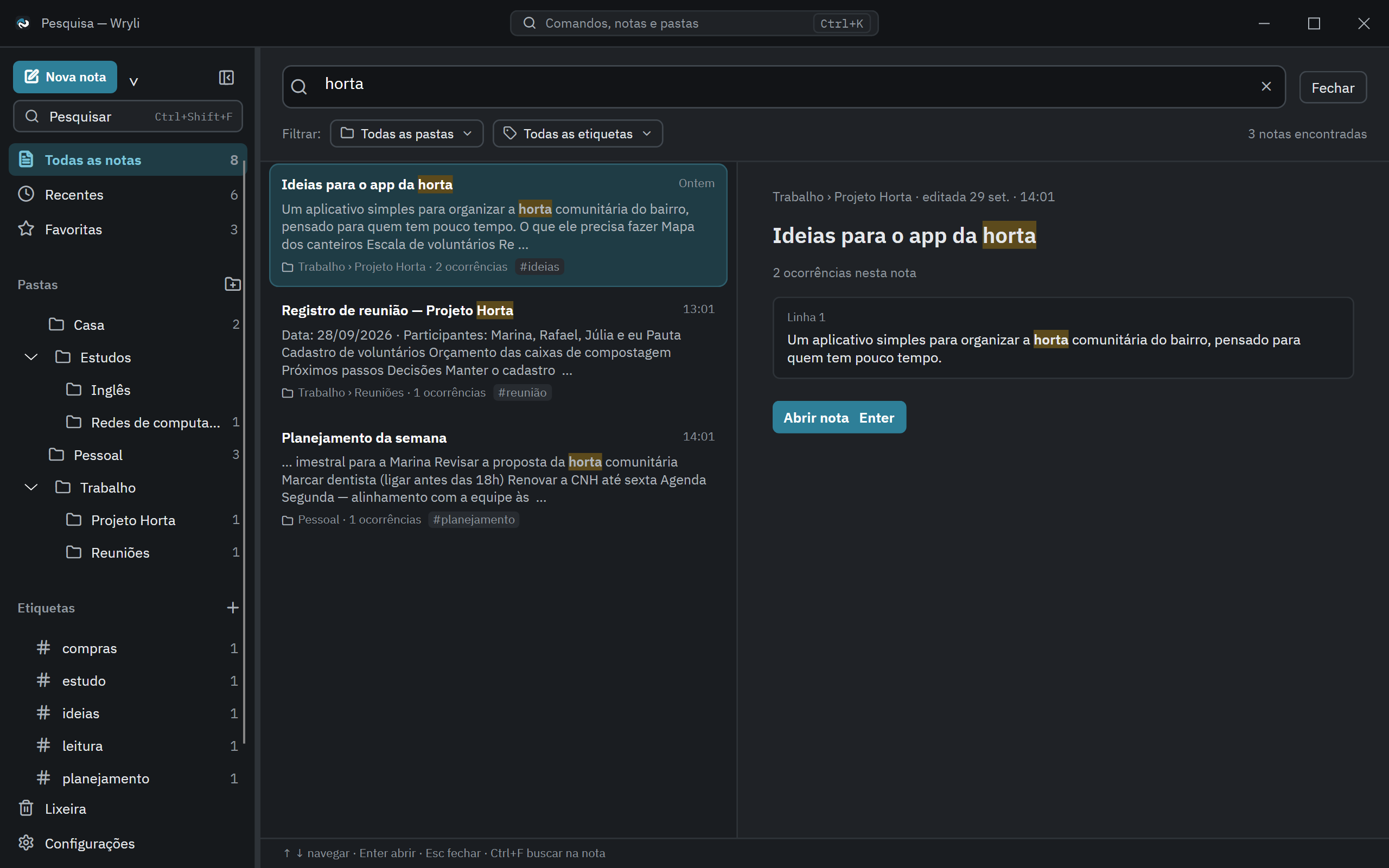
Task: Click the #ideias tag chip on result
Action: [539, 266]
